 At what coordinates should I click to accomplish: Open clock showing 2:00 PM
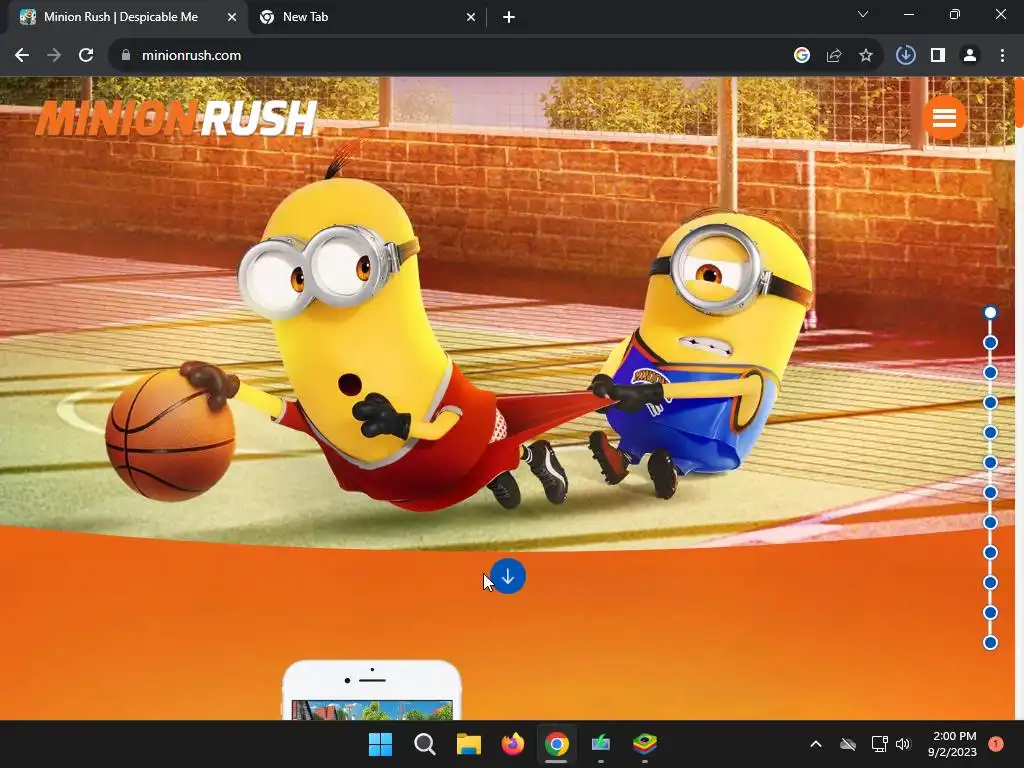pos(952,744)
